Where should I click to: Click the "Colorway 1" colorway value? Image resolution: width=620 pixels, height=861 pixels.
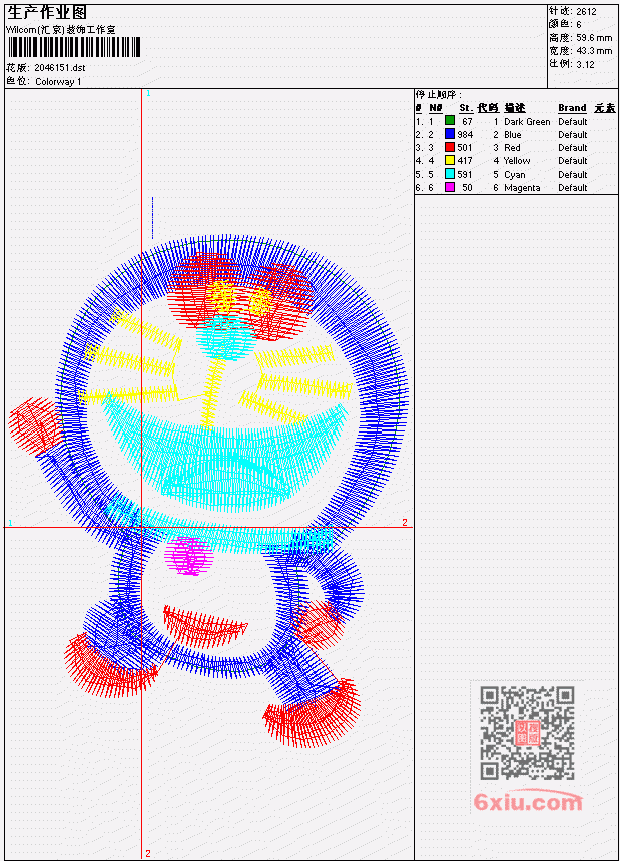58,81
